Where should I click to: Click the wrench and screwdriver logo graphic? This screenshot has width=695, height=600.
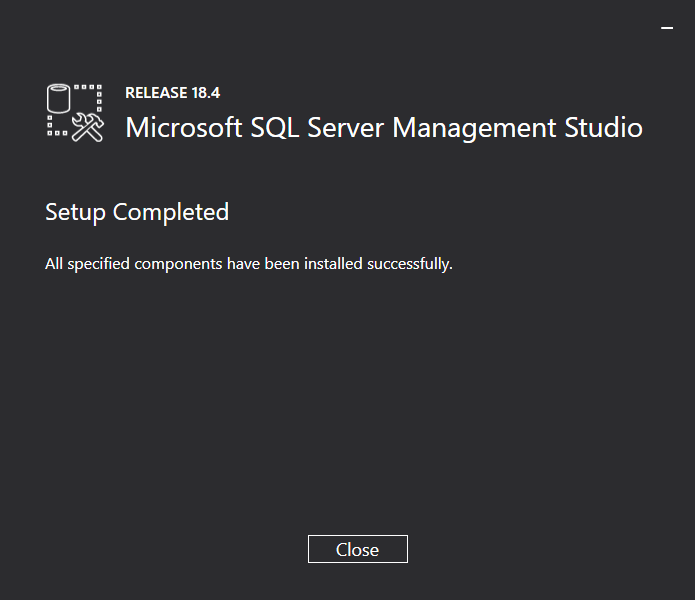88,127
